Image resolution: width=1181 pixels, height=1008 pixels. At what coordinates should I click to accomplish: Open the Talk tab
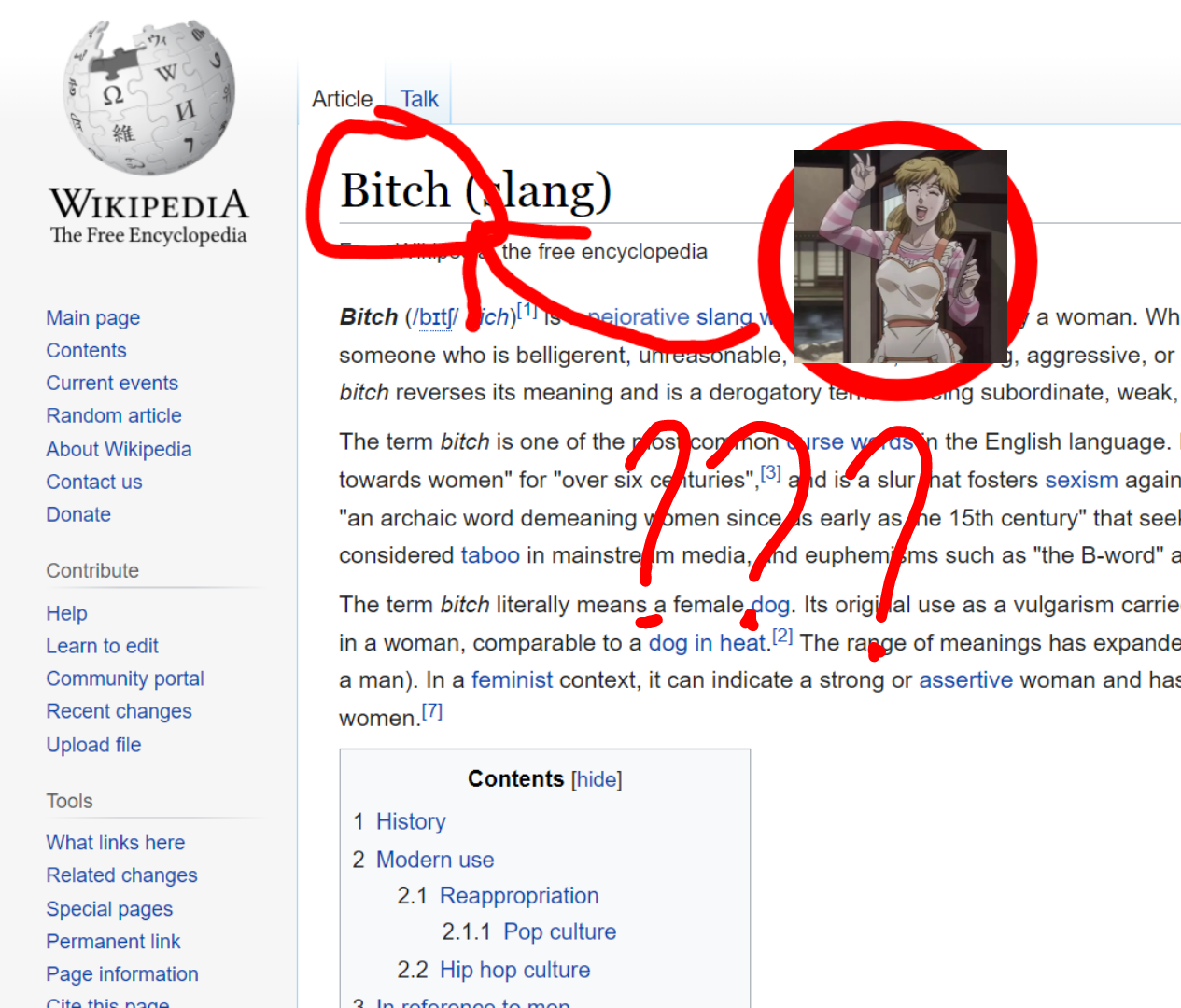(419, 99)
